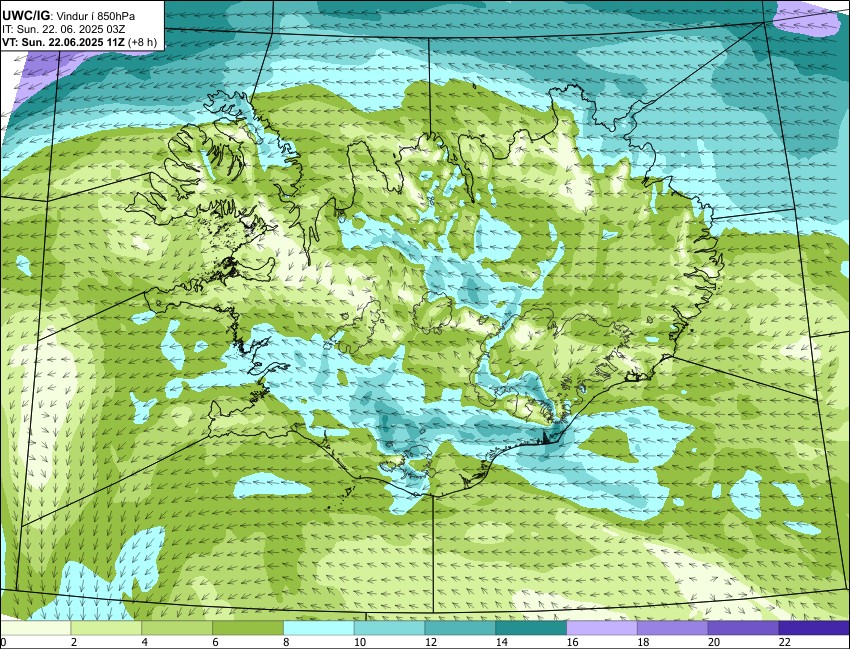Click the 6–8 olive green legend swatch

tap(248, 628)
